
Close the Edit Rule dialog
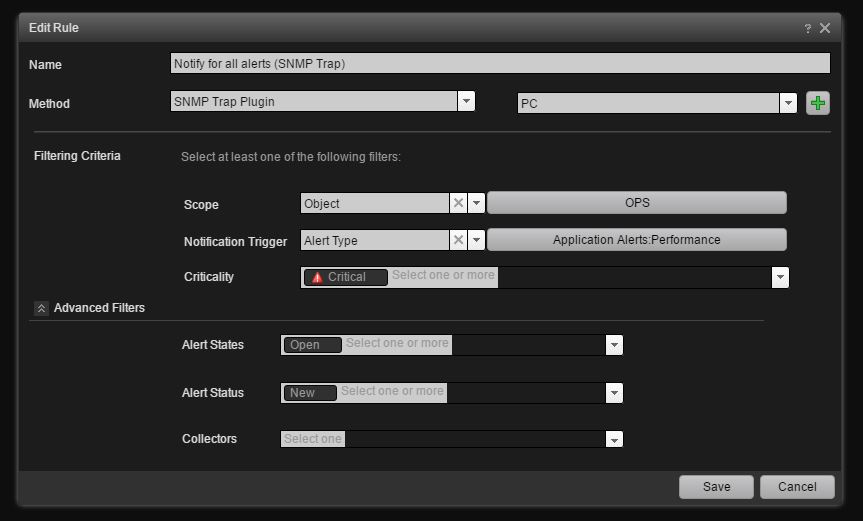tap(824, 28)
